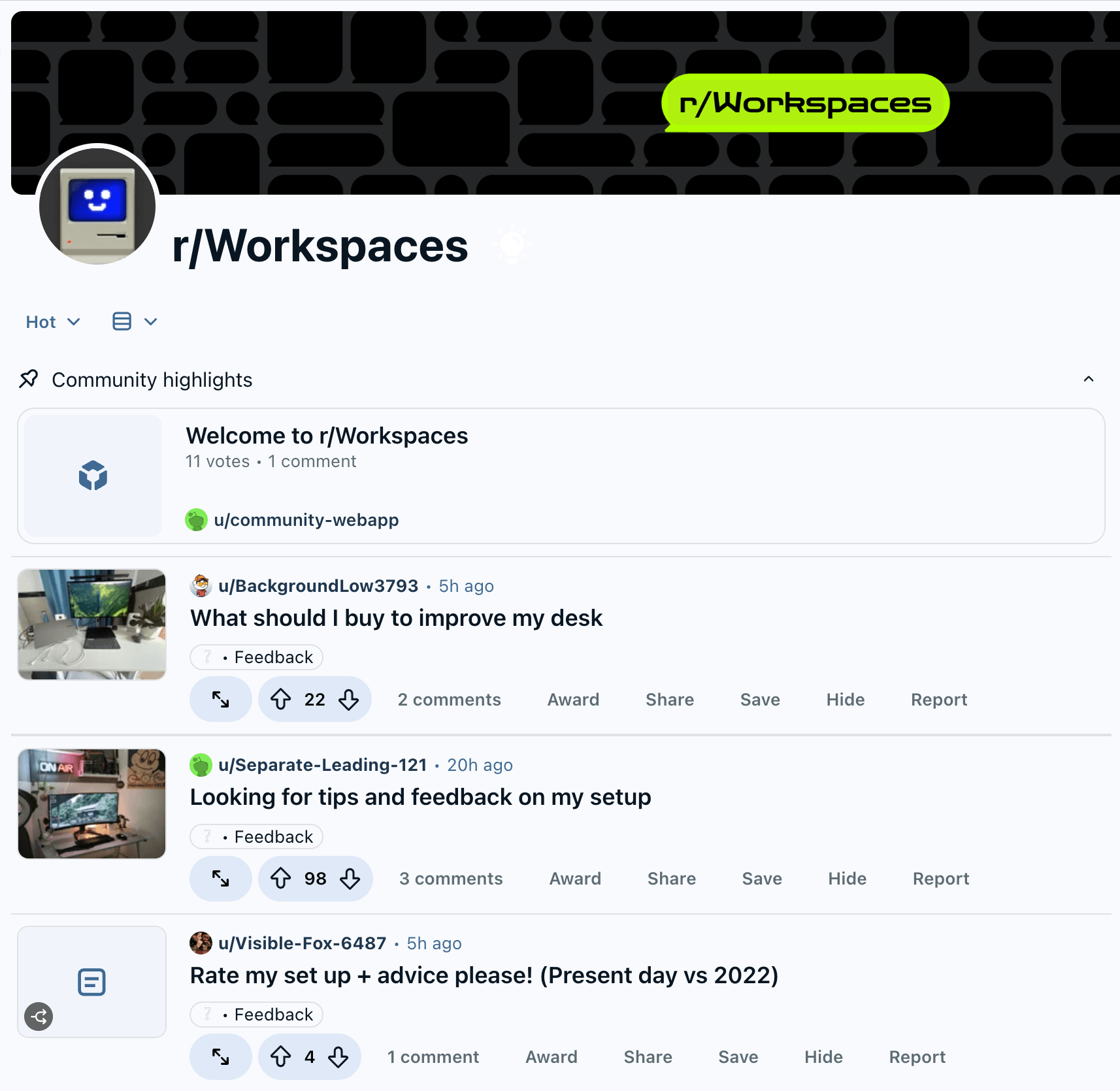Open the card view layout dropdown
Image resolution: width=1120 pixels, height=1091 pixels.
[x=135, y=322]
